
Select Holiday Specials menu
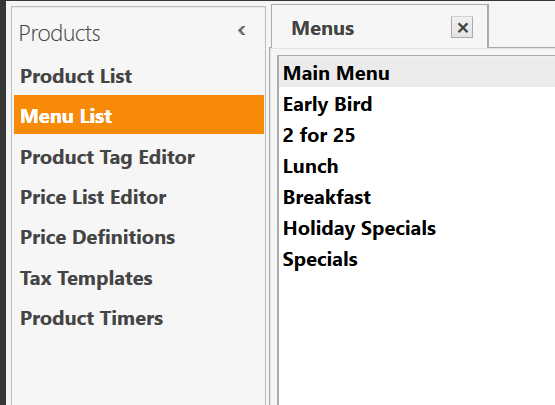tap(417, 228)
